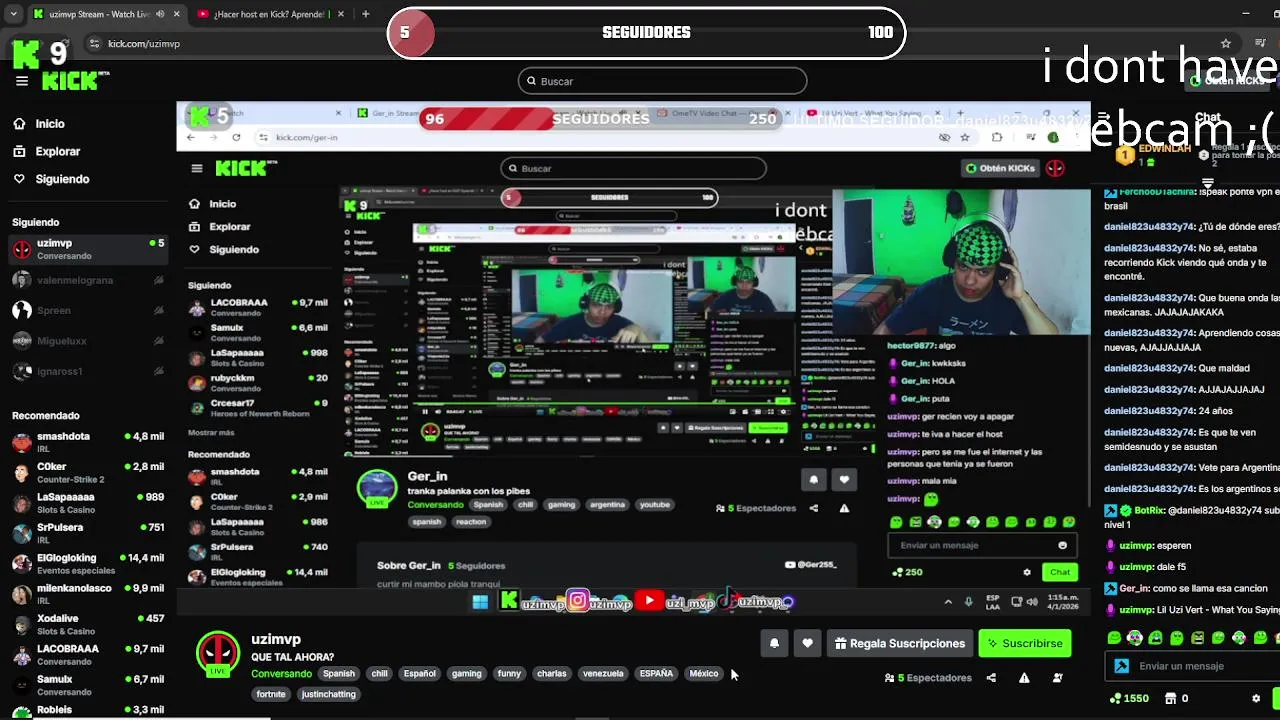Click the taskbar microphone icon
Image resolution: width=1280 pixels, height=720 pixels.
click(968, 602)
